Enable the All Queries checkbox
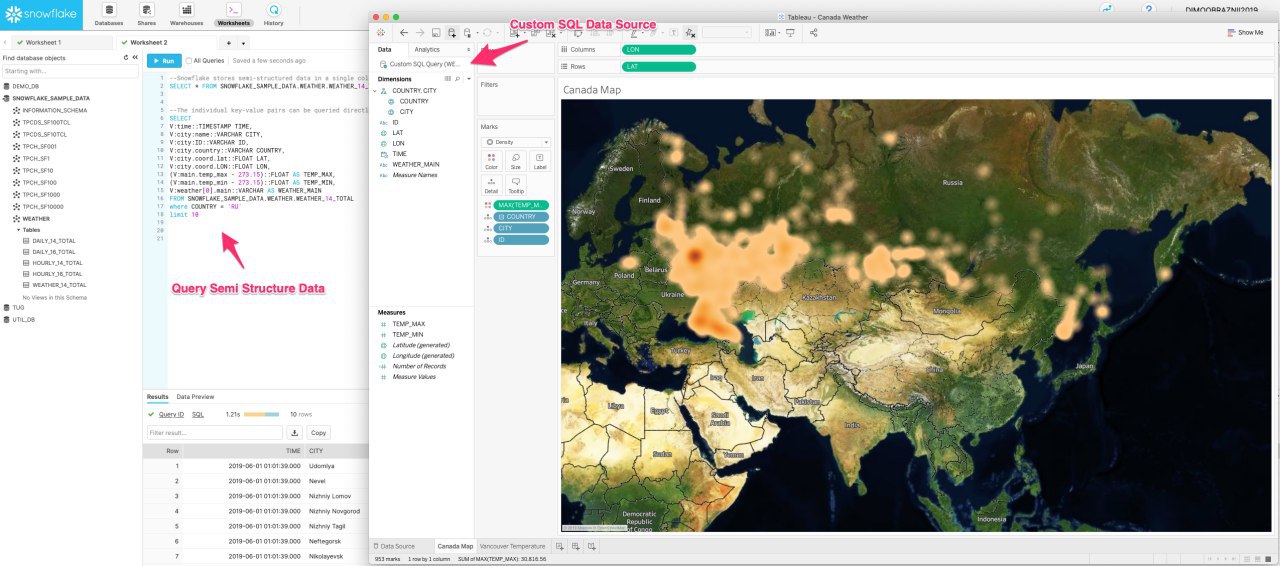Viewport: 1280px width, 566px height. click(x=189, y=60)
